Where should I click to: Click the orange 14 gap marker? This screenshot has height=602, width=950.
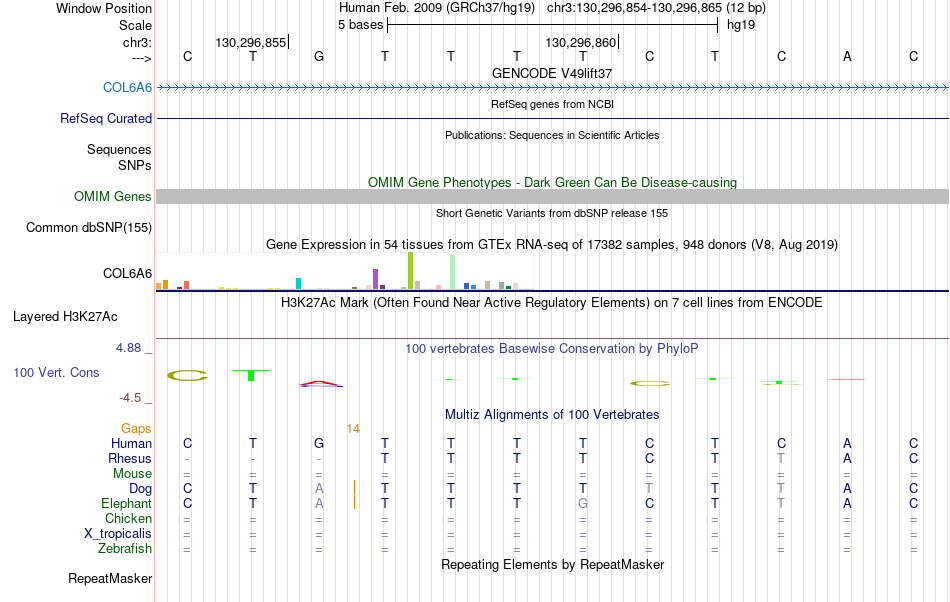[353, 429]
